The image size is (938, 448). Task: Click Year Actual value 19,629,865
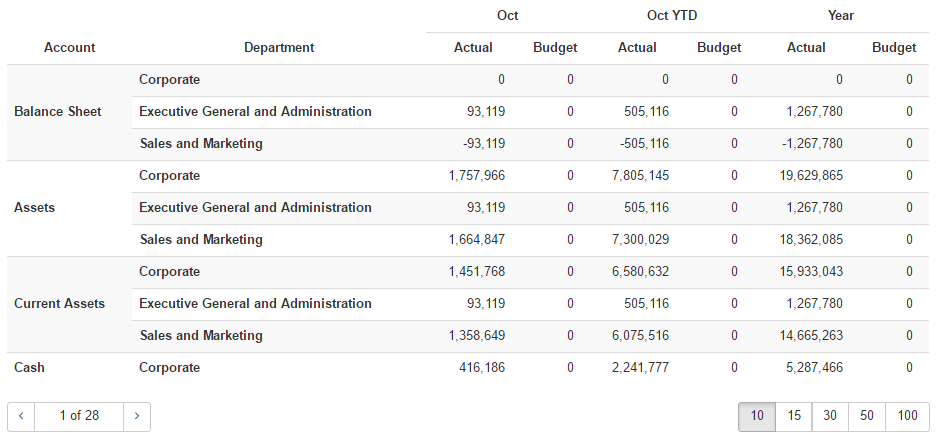pos(811,176)
